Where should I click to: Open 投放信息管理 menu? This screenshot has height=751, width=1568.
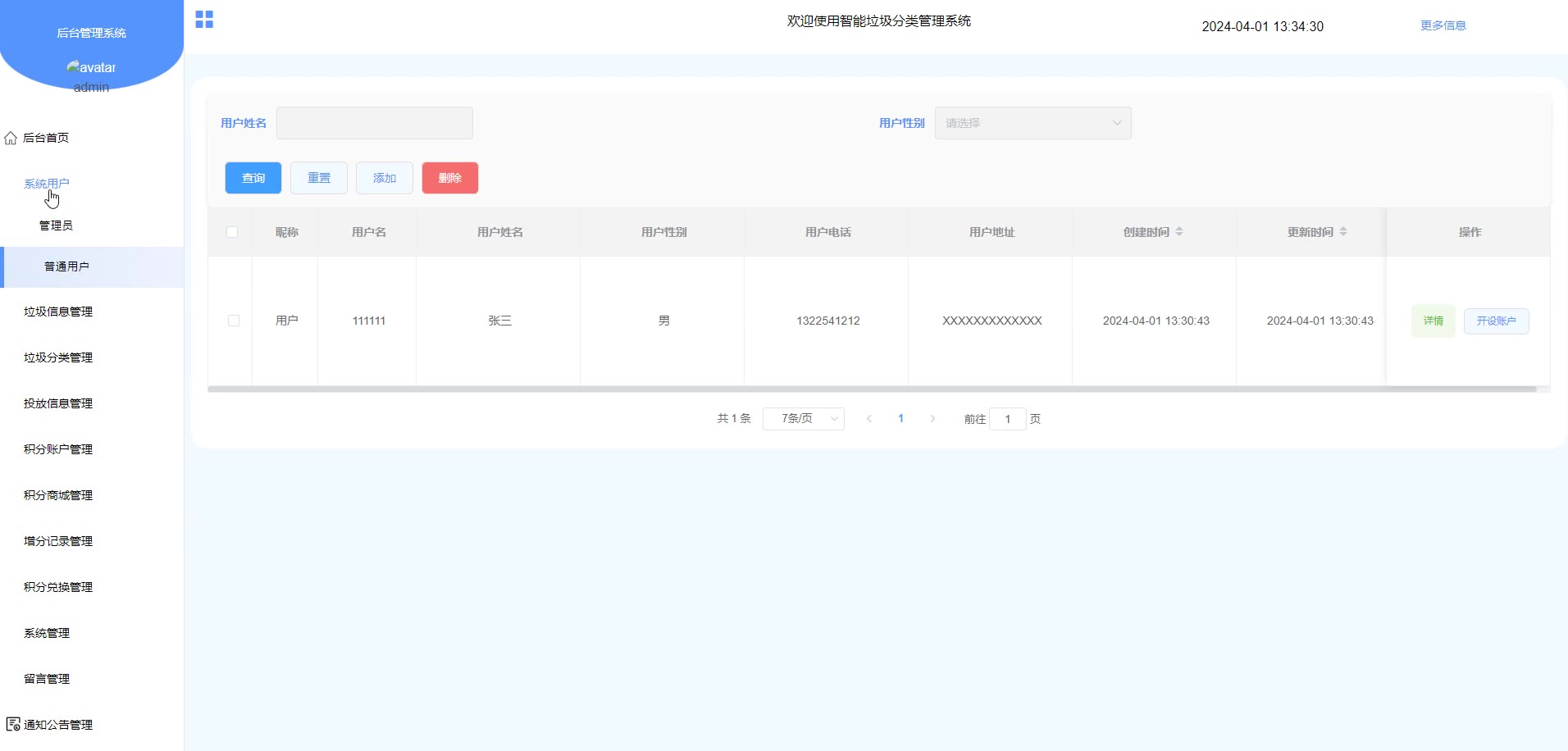coord(58,403)
